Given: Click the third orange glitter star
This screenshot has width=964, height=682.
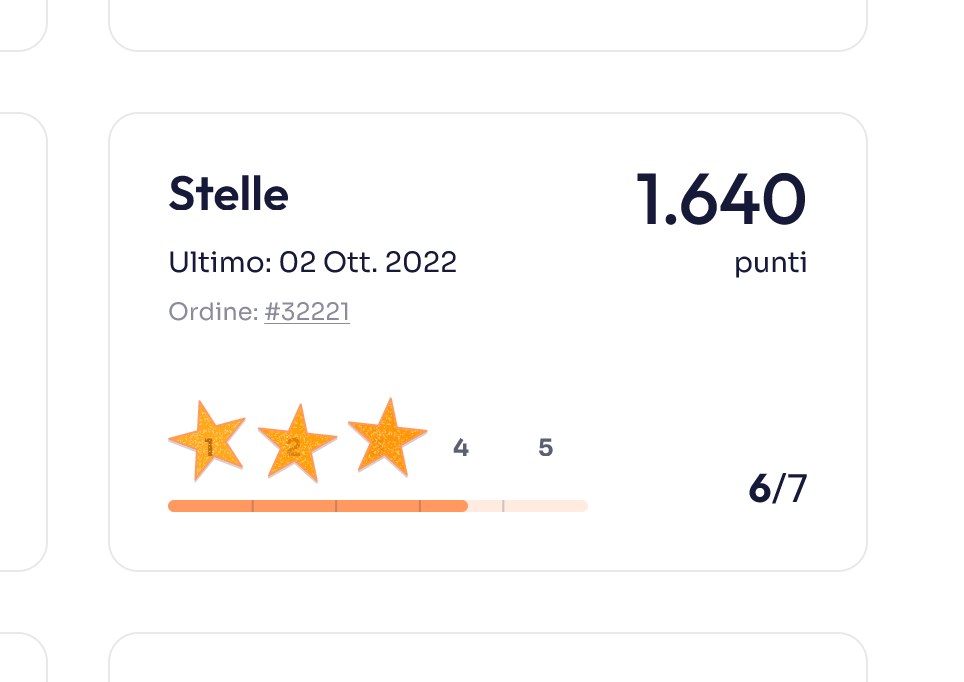Looking at the screenshot, I should click(x=387, y=438).
